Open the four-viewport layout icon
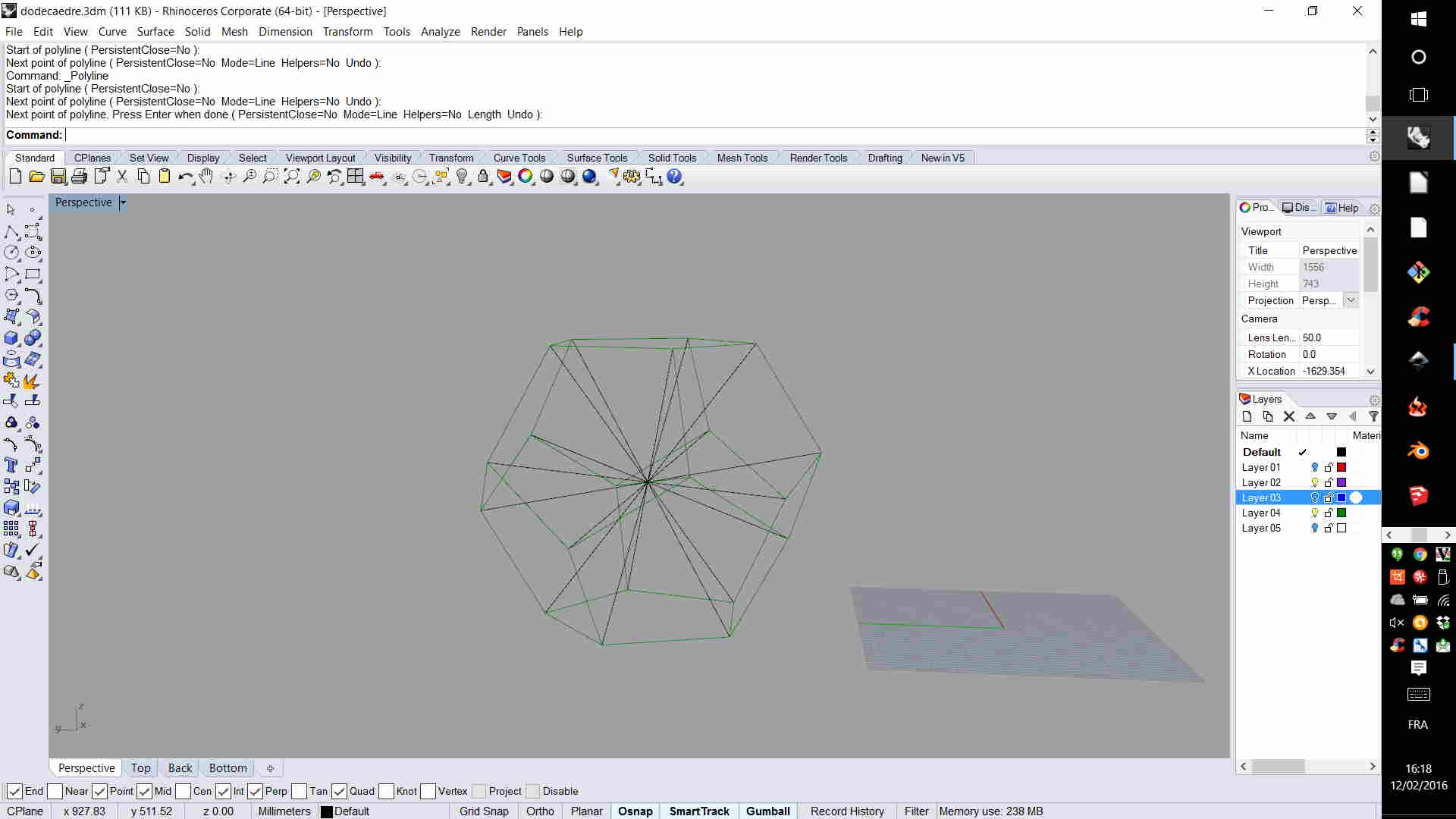 tap(356, 177)
